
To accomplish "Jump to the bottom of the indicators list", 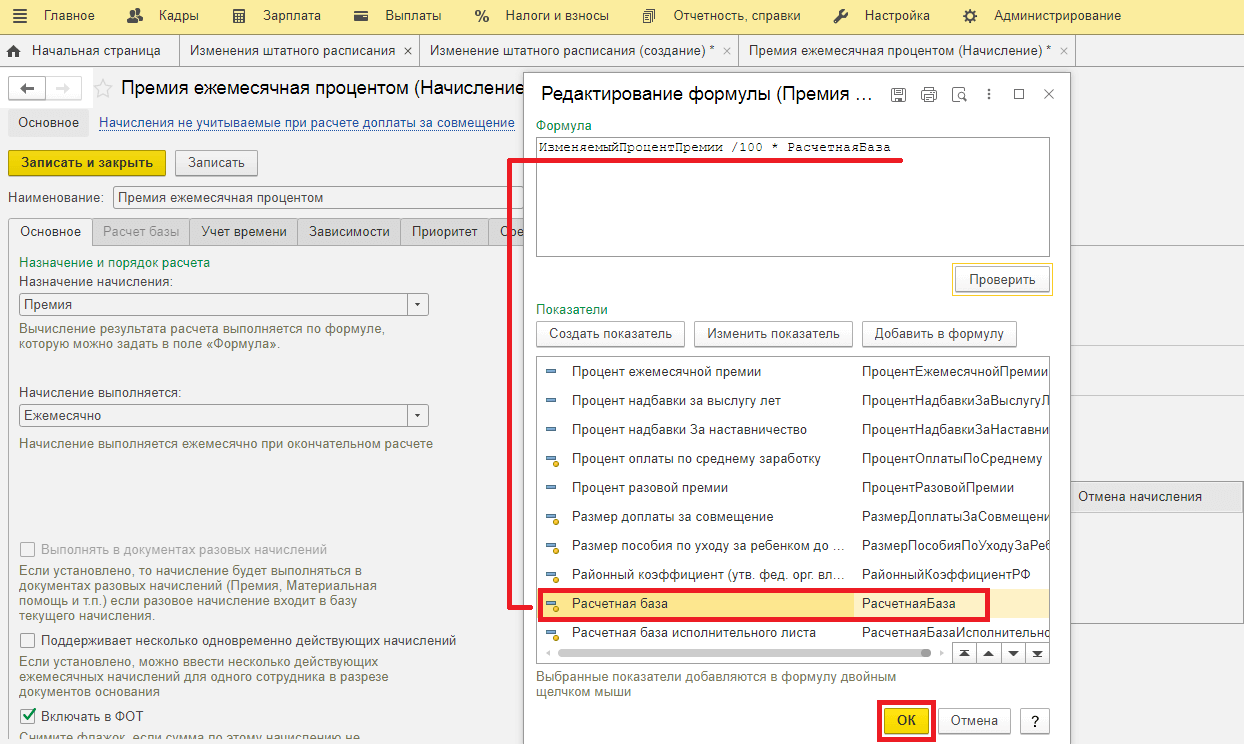I will tap(1038, 653).
